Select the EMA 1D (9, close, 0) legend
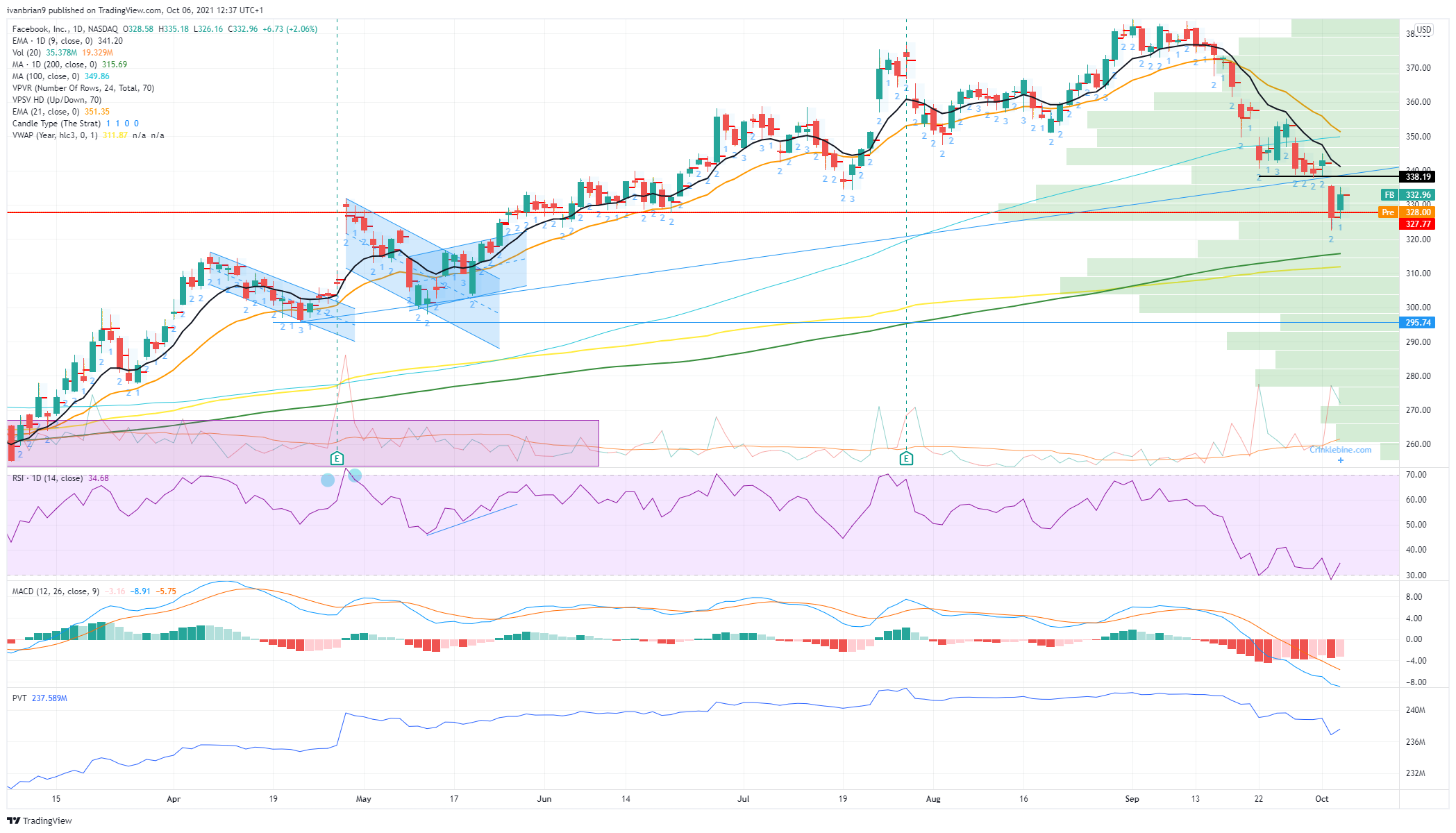The height and width of the screenshot is (833, 1456). (52, 41)
